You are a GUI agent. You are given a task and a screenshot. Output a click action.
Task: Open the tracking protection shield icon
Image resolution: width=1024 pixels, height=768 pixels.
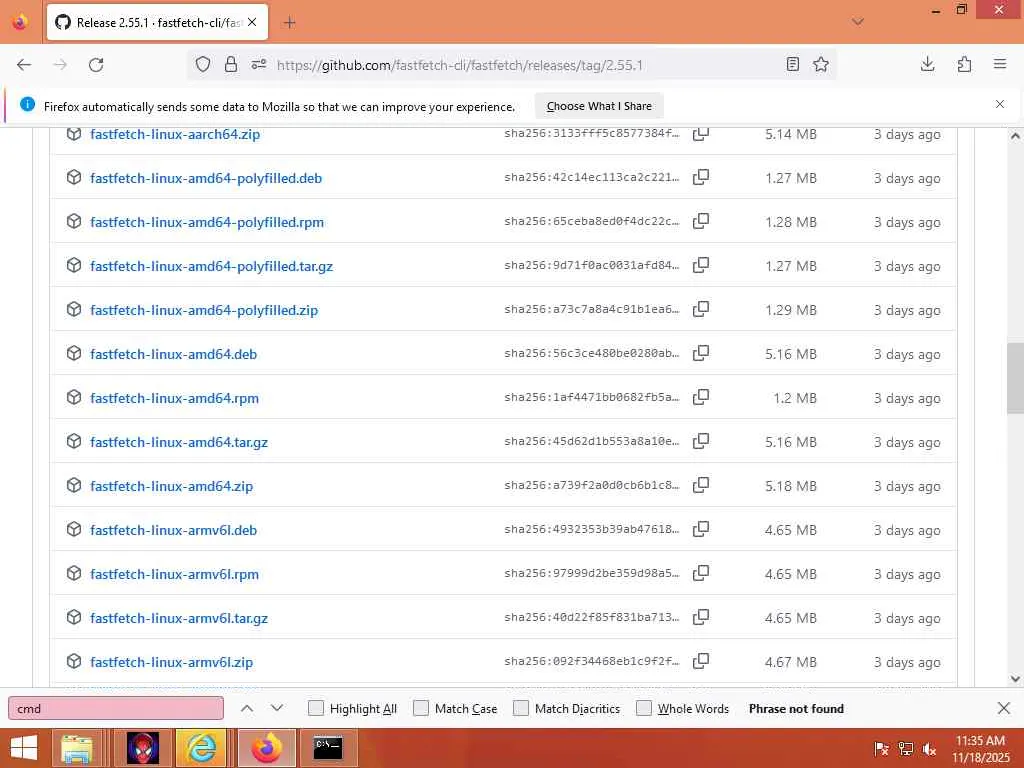click(x=203, y=65)
